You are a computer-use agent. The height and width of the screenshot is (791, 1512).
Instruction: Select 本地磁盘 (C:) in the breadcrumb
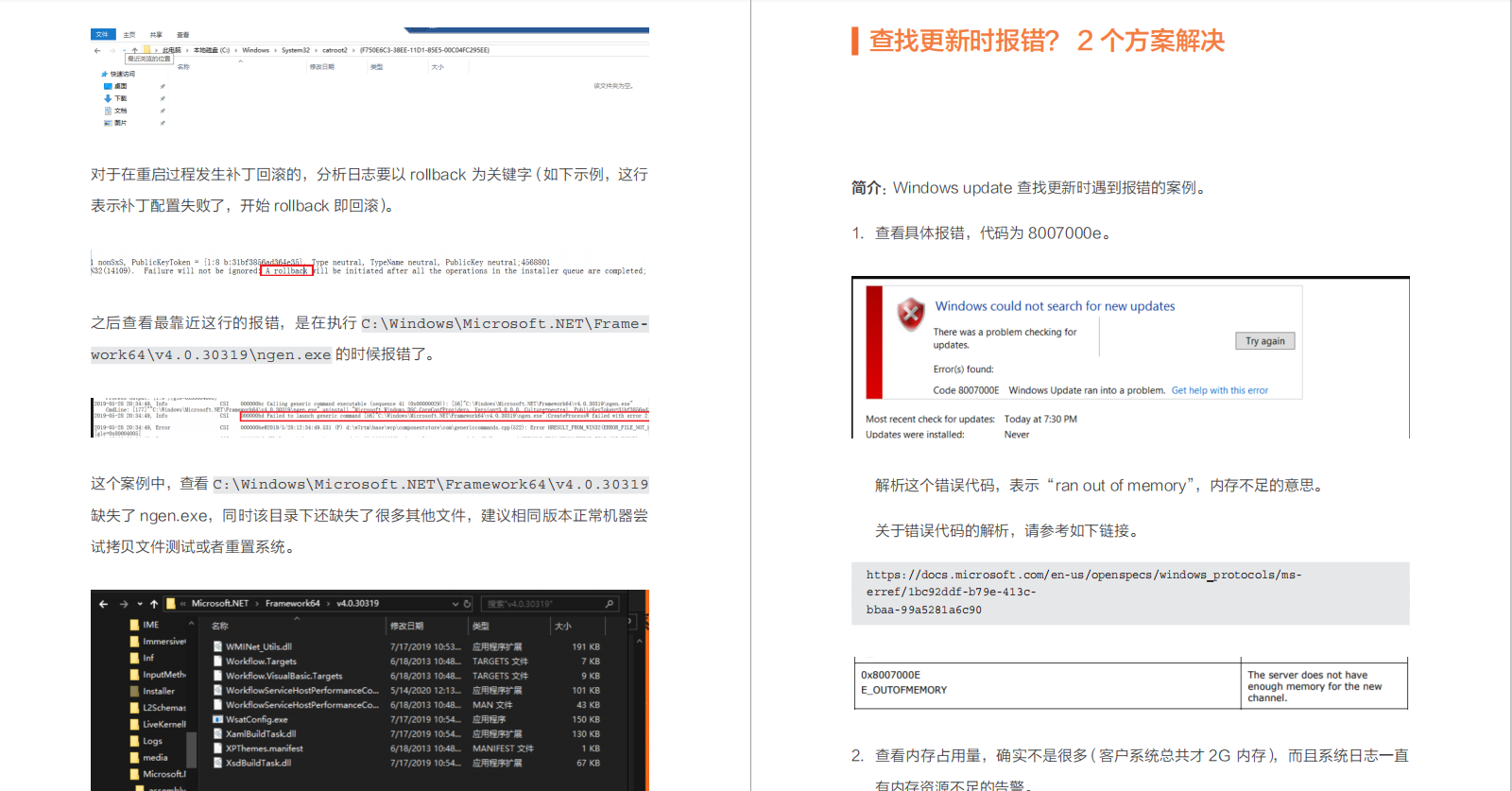coord(212,50)
